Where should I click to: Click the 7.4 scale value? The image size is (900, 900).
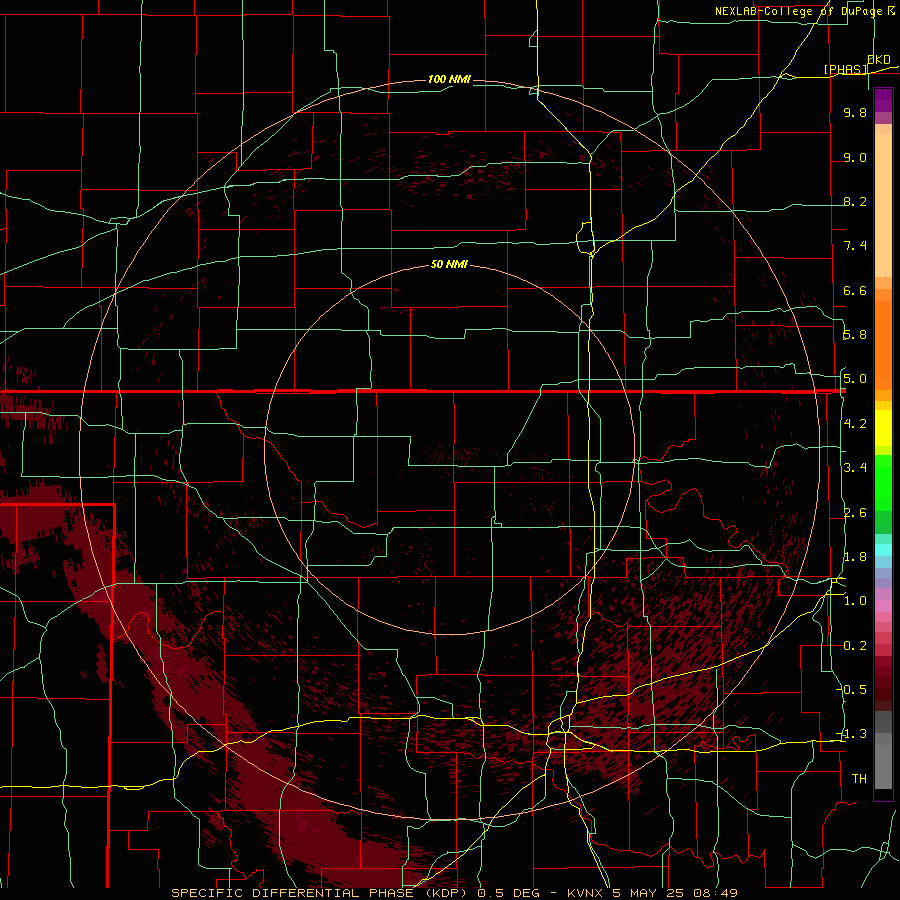pos(855,246)
